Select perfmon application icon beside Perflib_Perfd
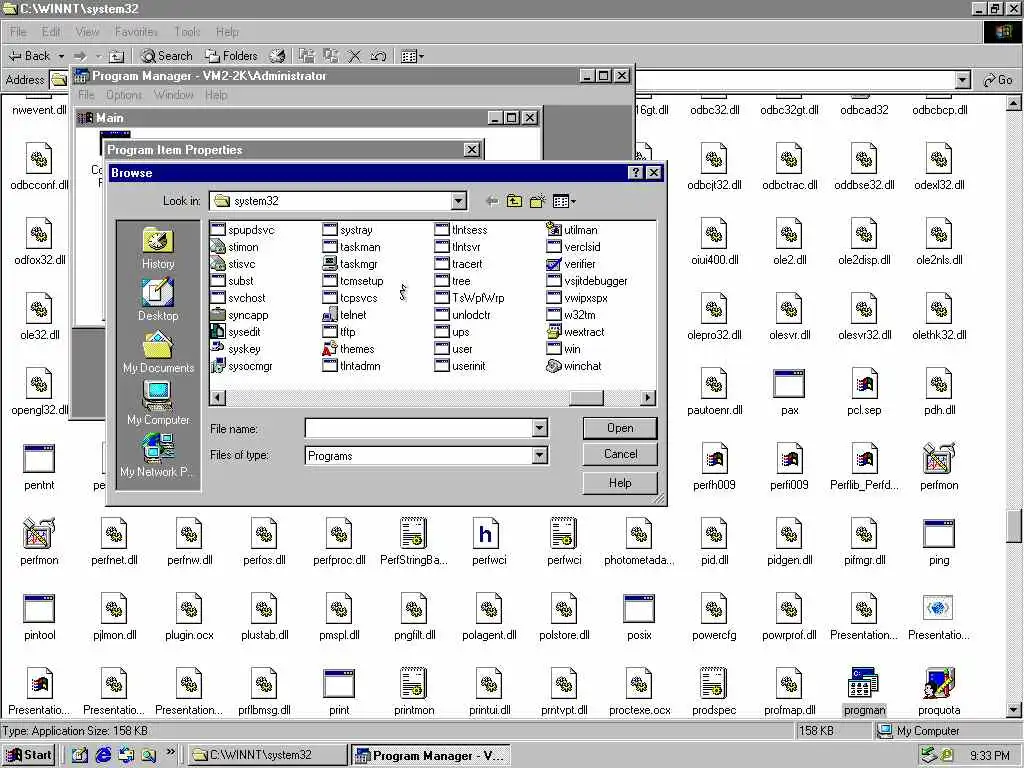The height and width of the screenshot is (768, 1024). click(x=939, y=466)
